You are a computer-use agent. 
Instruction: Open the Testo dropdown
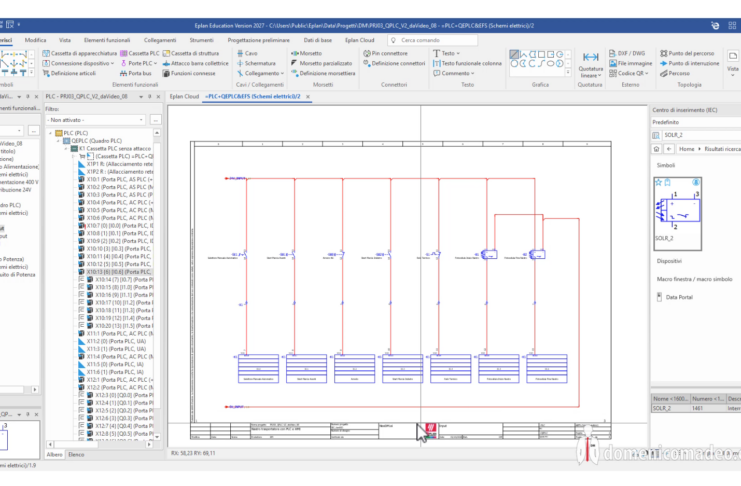(458, 53)
